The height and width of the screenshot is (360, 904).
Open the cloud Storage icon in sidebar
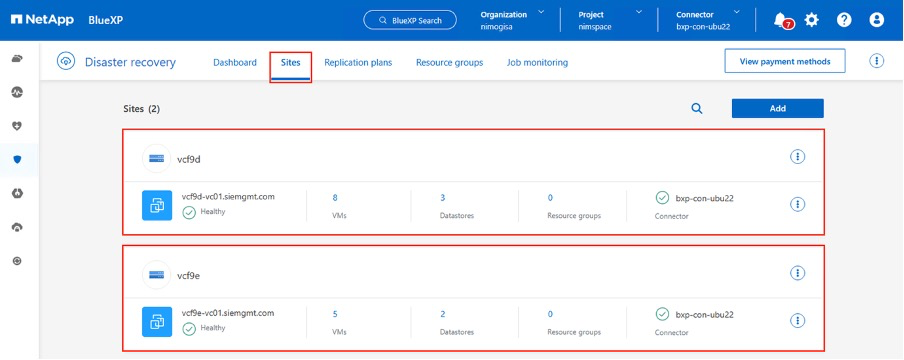pyautogui.click(x=17, y=58)
